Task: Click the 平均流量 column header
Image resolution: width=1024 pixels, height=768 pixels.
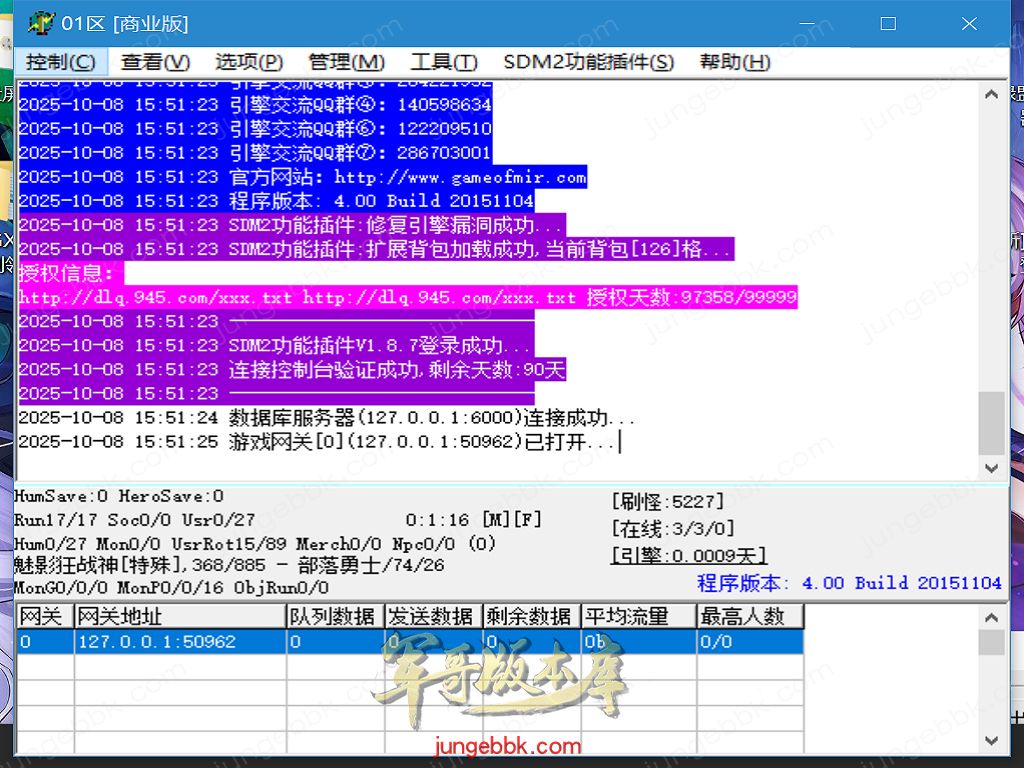Action: point(638,617)
